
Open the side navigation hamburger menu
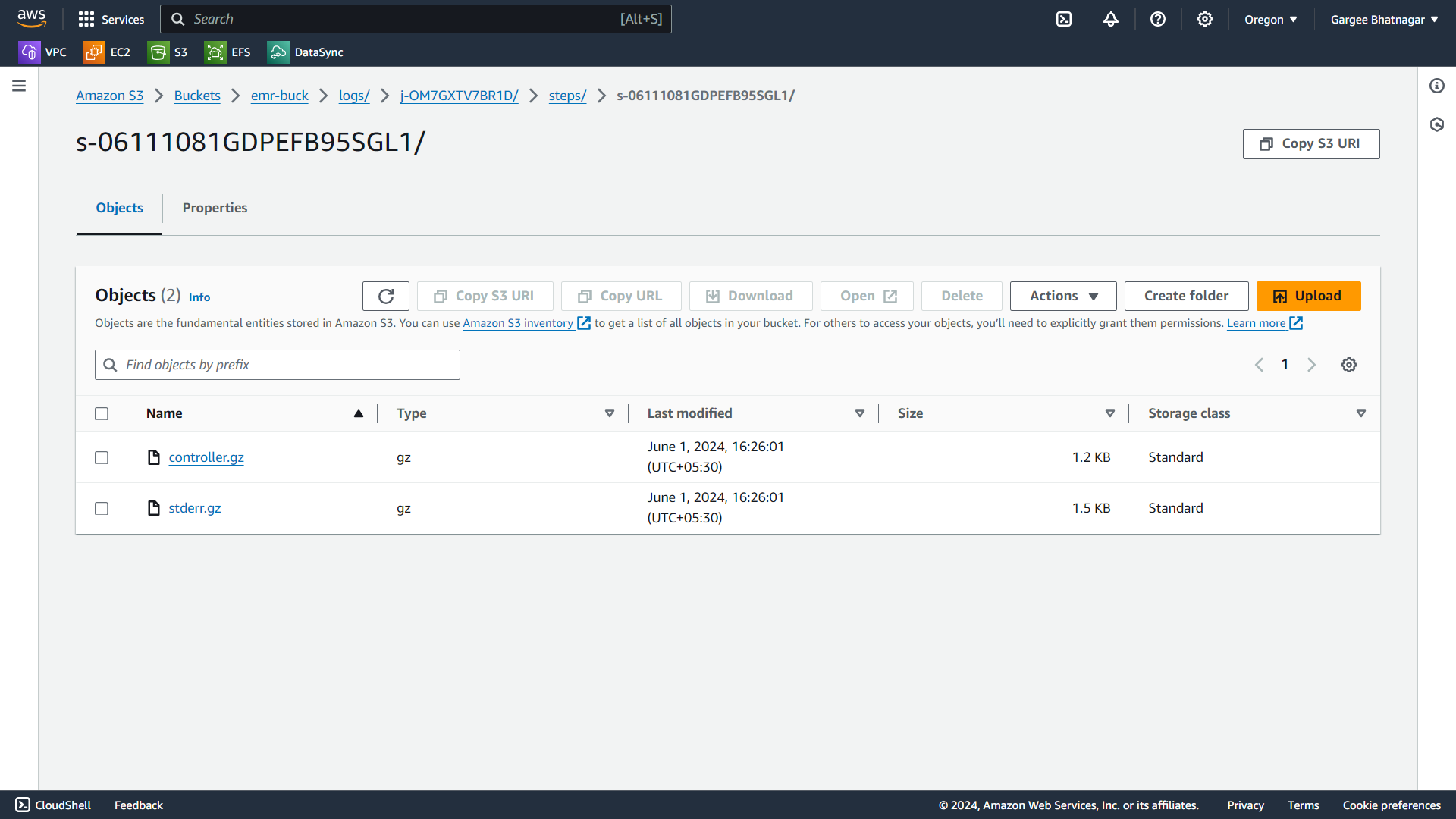click(19, 86)
